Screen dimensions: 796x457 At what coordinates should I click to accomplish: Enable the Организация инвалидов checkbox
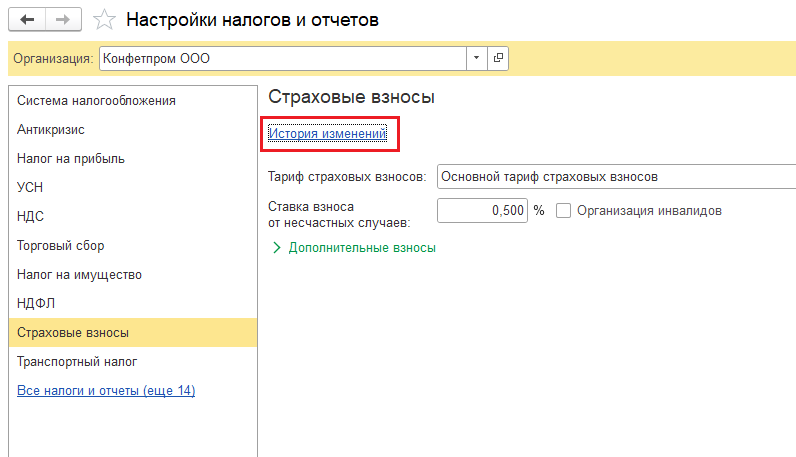click(563, 211)
